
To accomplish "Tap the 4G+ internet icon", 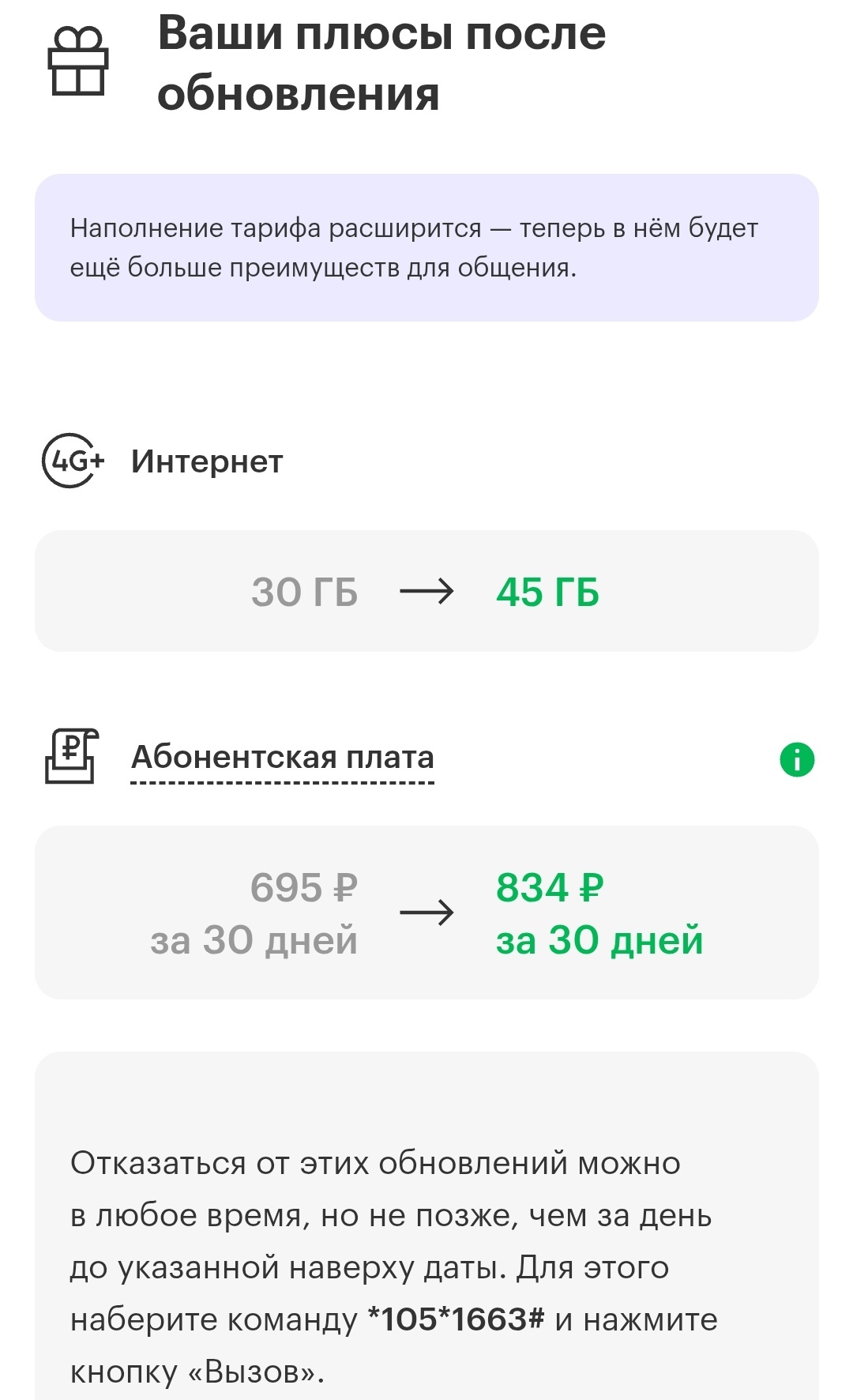I will tap(73, 461).
